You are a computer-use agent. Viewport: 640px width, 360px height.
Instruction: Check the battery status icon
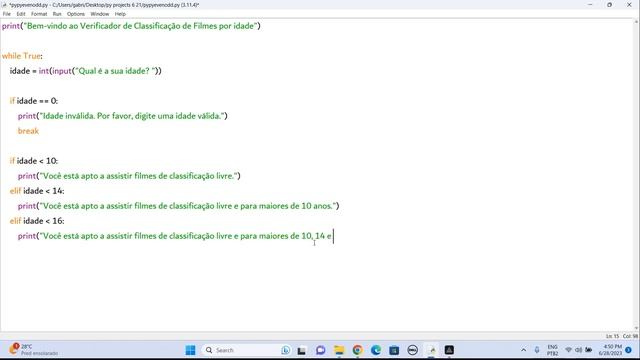click(589, 350)
